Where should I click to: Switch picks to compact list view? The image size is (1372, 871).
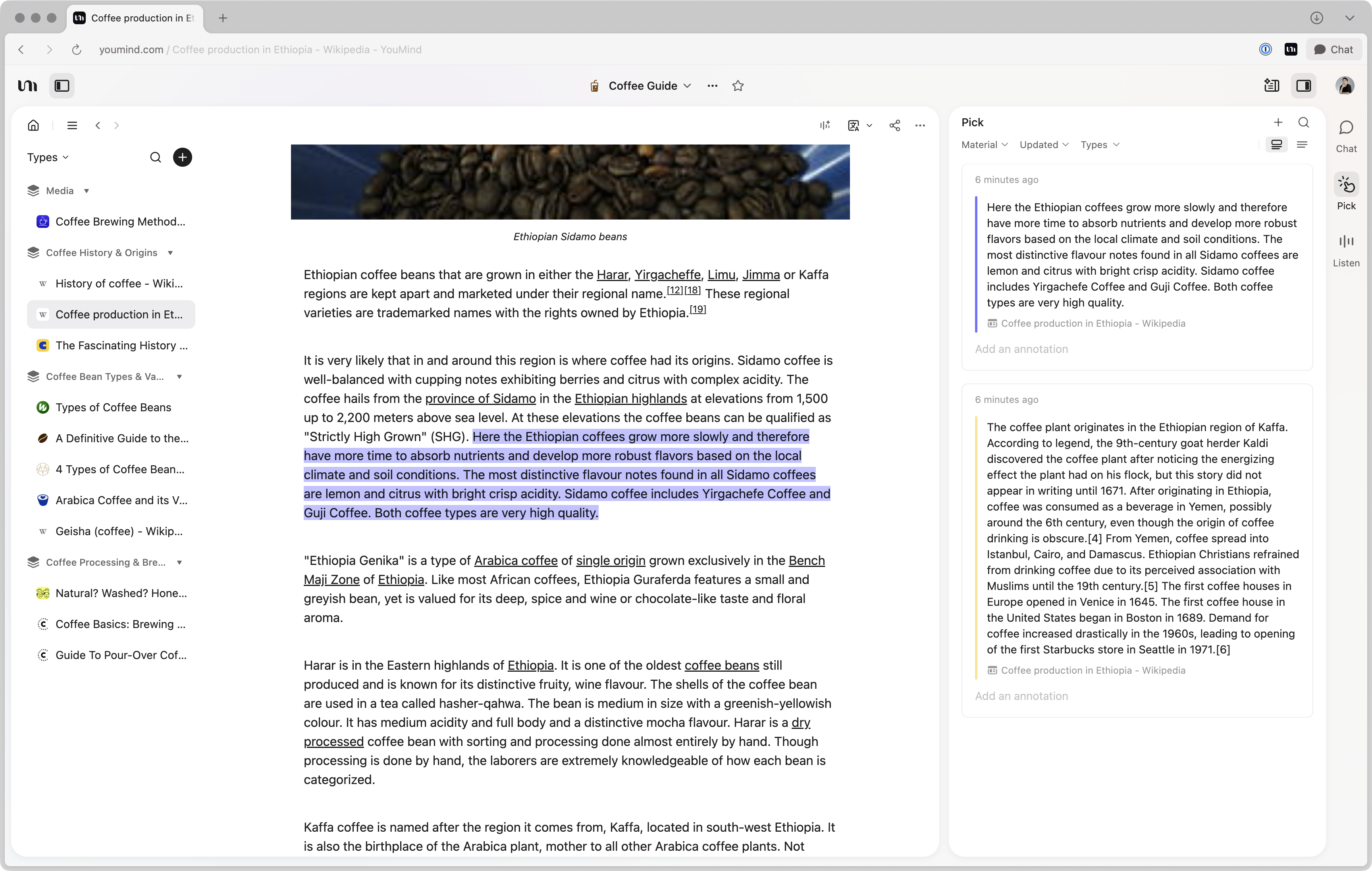pos(1302,145)
